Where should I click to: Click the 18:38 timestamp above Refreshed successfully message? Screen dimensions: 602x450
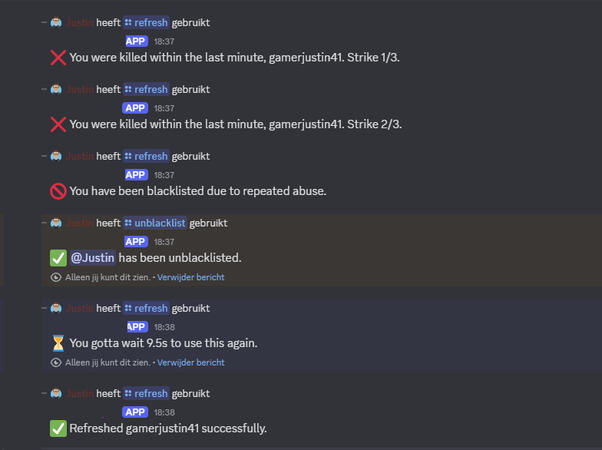163,412
